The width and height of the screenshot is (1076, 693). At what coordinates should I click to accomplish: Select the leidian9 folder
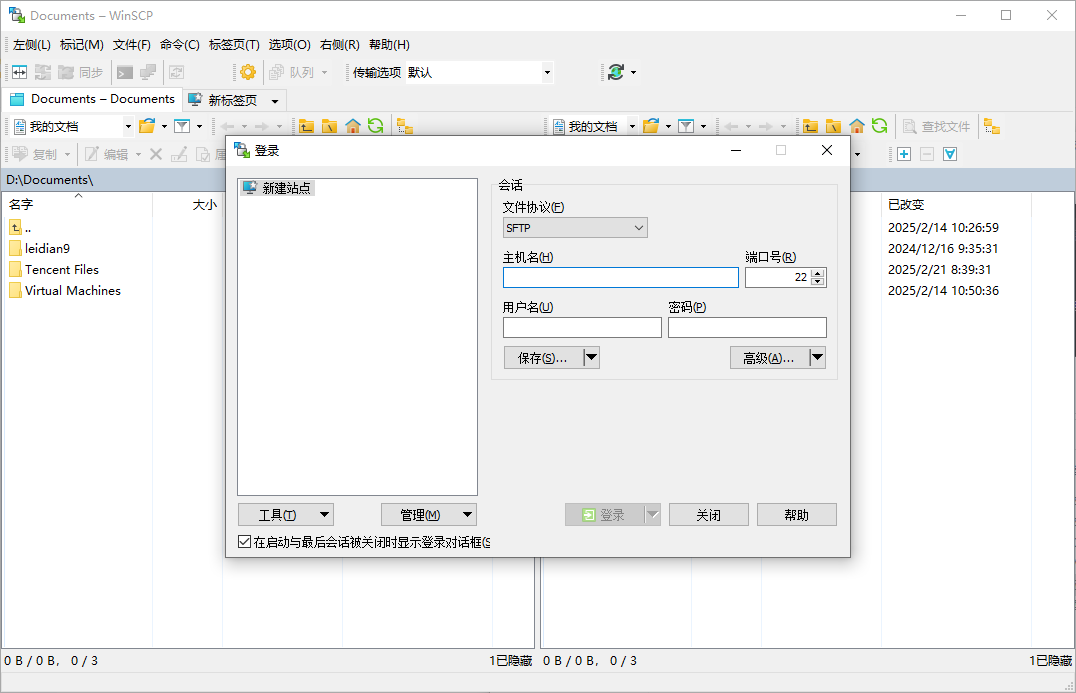pyautogui.click(x=47, y=248)
